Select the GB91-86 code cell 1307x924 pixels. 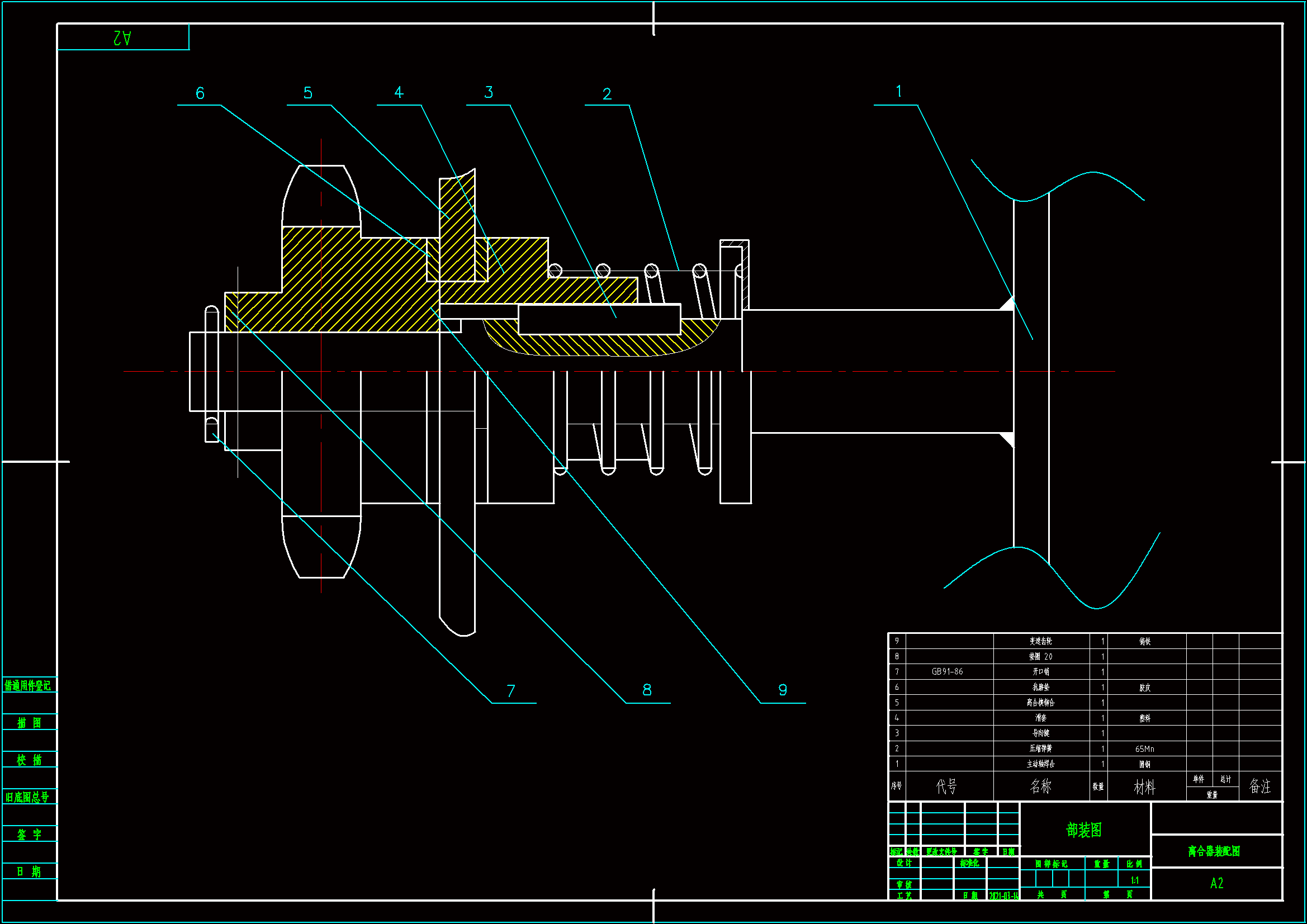947,672
